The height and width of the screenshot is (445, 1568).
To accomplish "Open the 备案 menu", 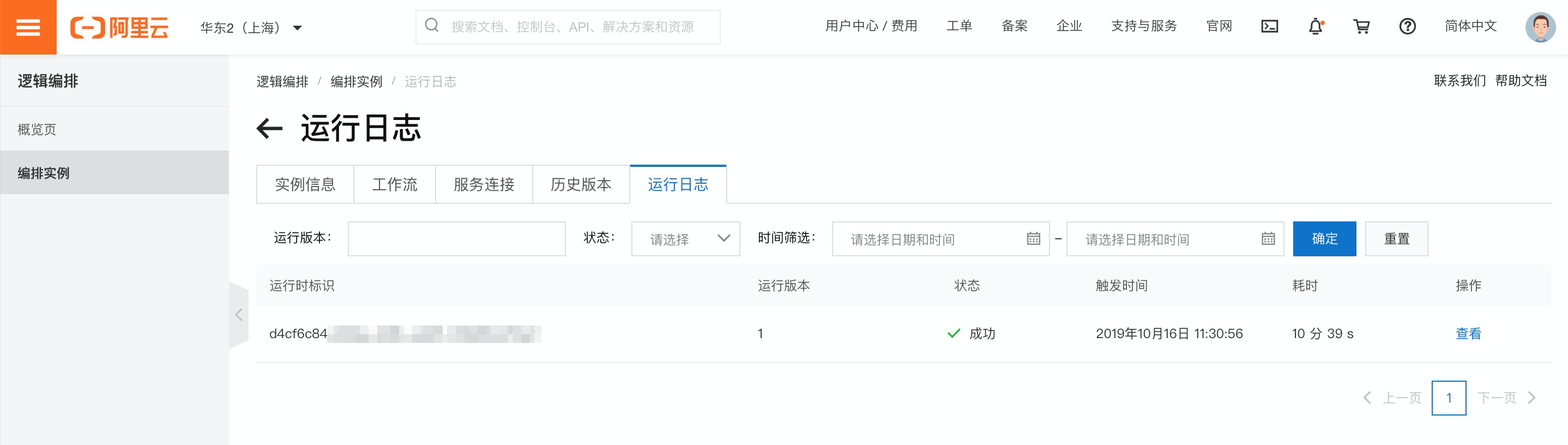I will pyautogui.click(x=1014, y=26).
